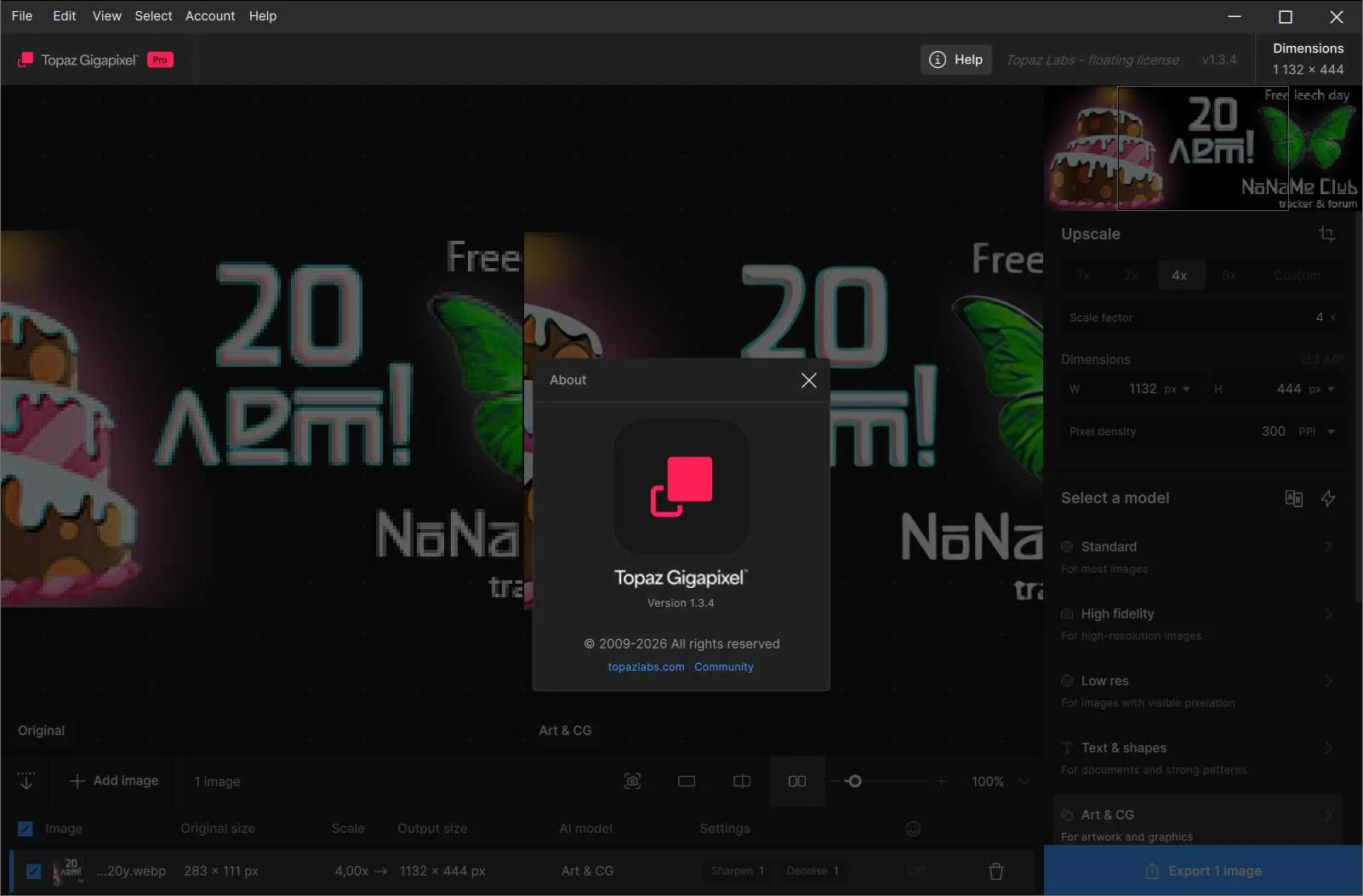
Task: Expand the Art & CG model chevron
Action: (1328, 815)
